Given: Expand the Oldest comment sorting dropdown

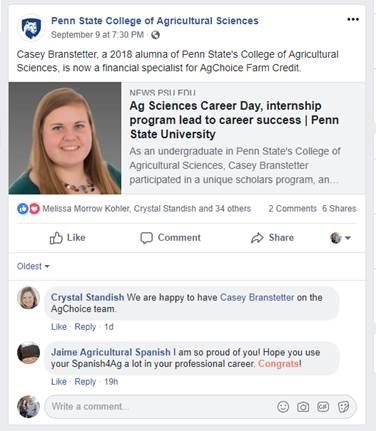Looking at the screenshot, I should tap(33, 266).
